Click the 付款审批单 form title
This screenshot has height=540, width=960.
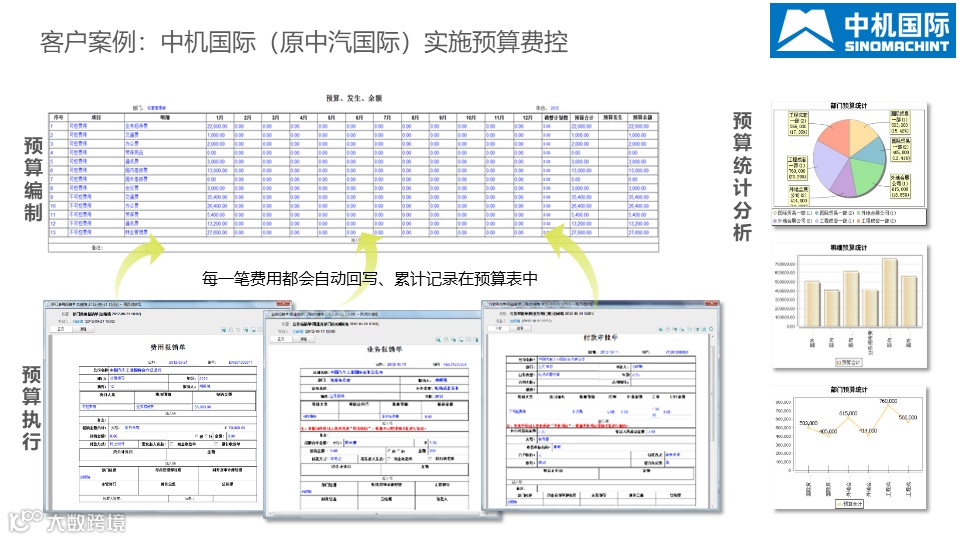pyautogui.click(x=601, y=337)
